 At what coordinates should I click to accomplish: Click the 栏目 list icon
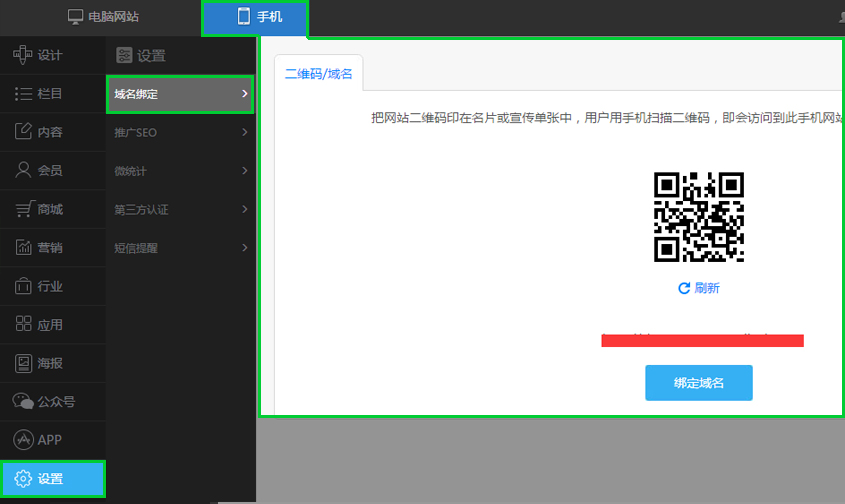[23, 94]
